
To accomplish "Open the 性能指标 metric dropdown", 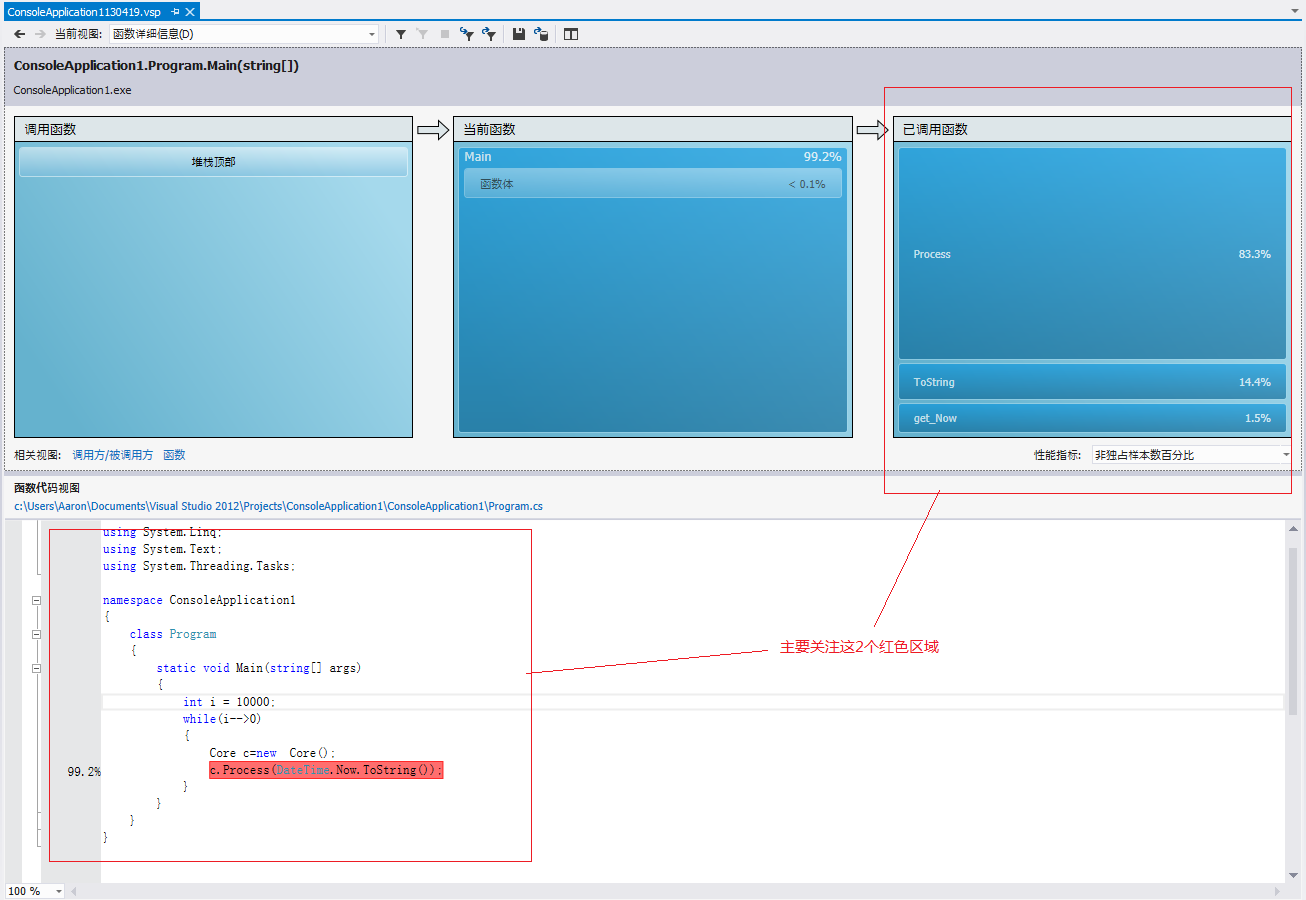I will coord(1285,455).
